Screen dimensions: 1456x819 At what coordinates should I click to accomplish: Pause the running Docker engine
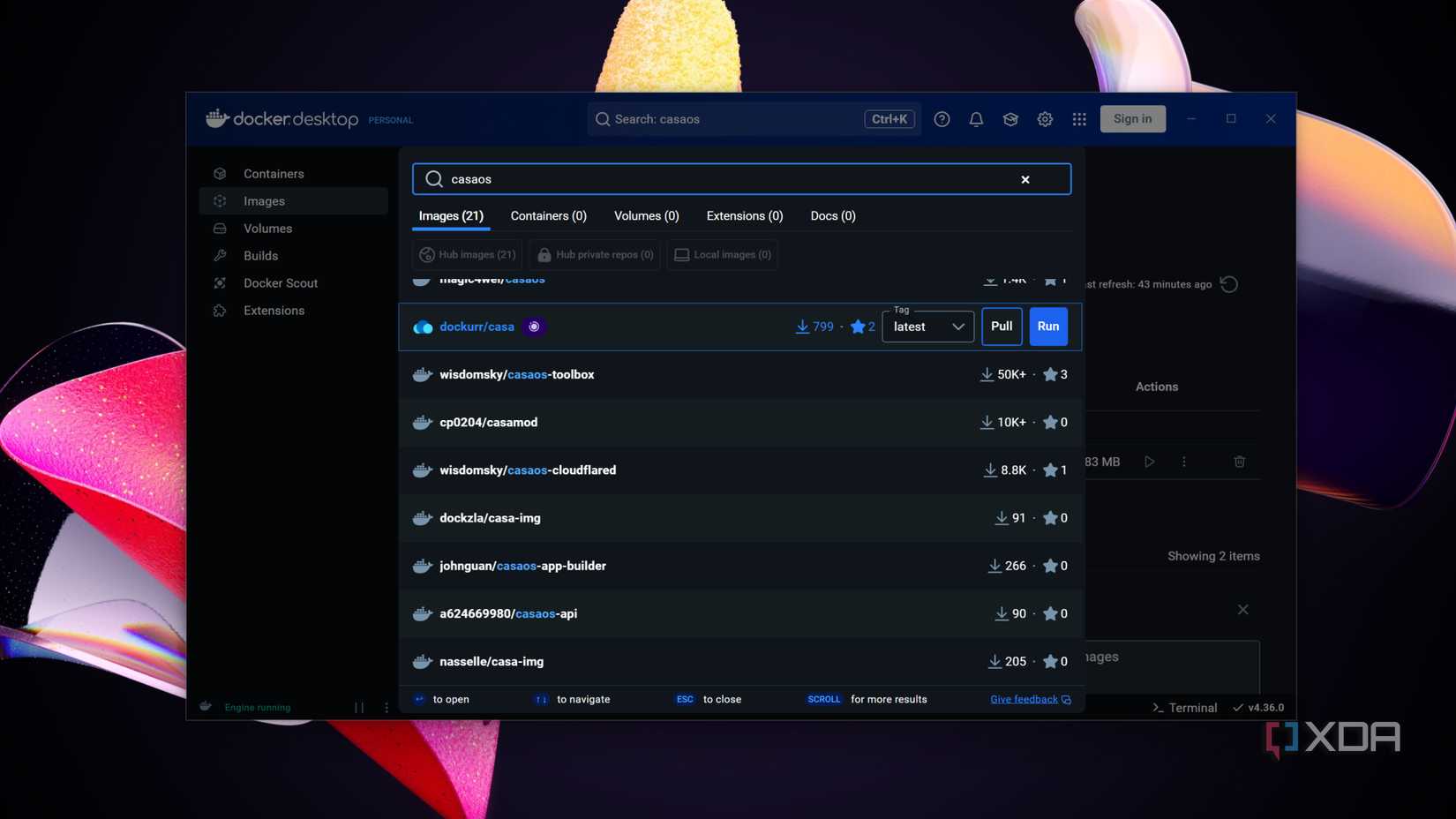[x=358, y=707]
